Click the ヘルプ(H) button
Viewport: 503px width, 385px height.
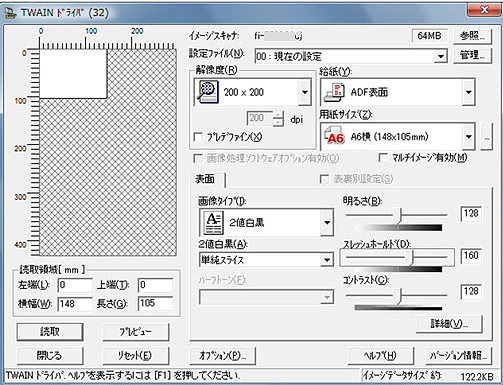pos(380,356)
